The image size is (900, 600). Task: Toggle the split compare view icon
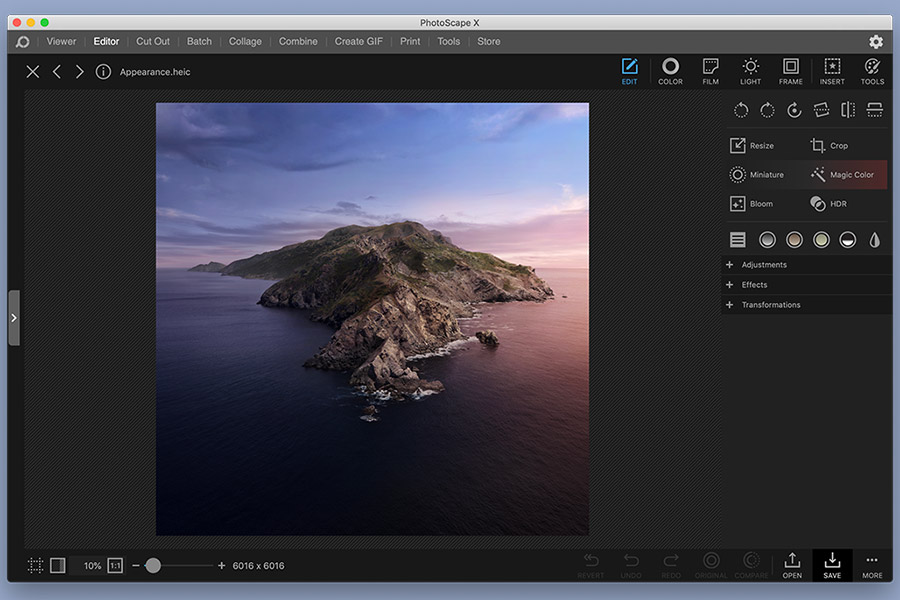[57, 566]
